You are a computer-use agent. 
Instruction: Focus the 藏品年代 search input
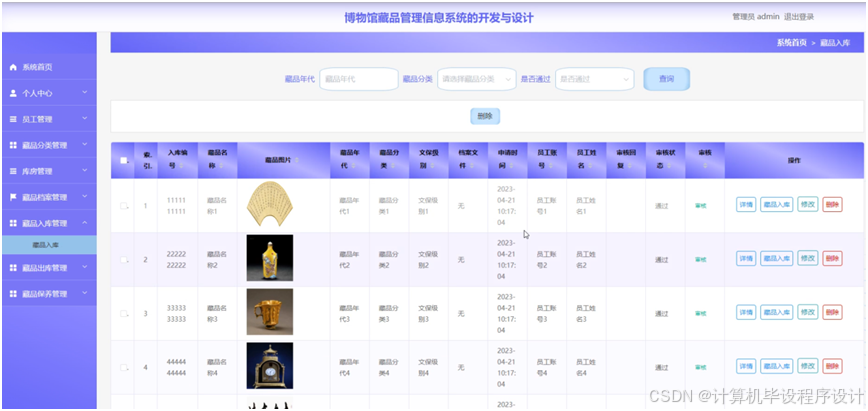coord(359,79)
